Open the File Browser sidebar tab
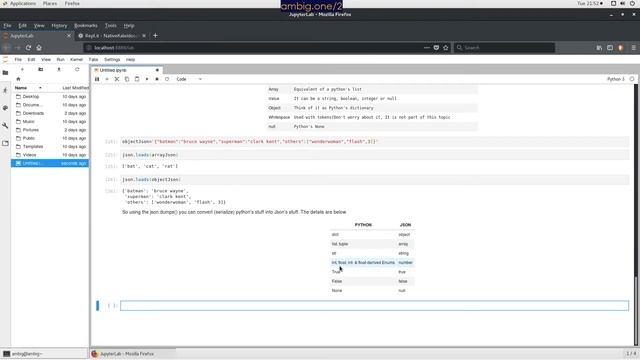Viewport: 640px width, 360px height. pyautogui.click(x=5, y=73)
